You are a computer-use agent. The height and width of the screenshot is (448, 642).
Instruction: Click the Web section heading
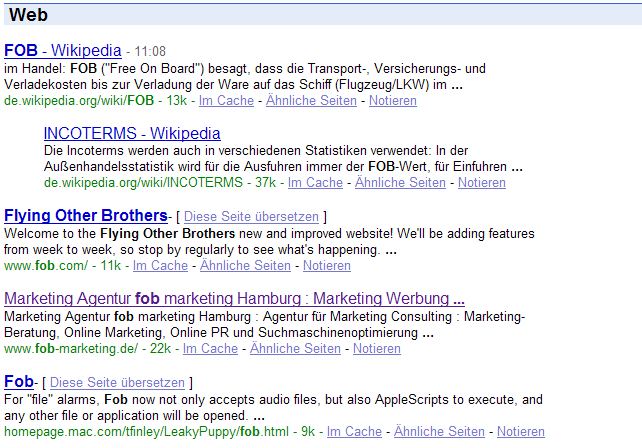click(28, 15)
